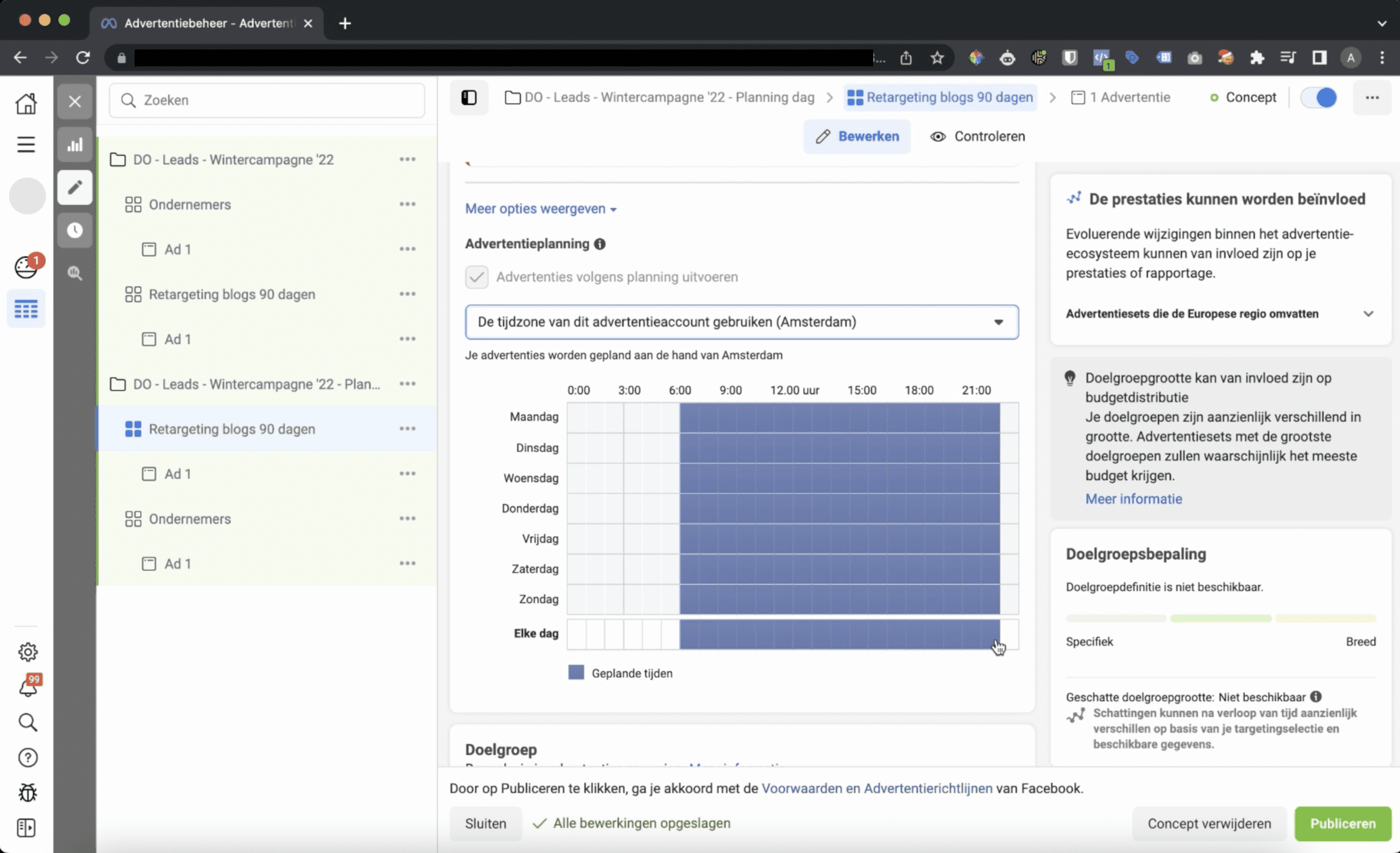Click the Geplande tijden legend color swatch
Image resolution: width=1400 pixels, height=853 pixels.
[x=576, y=673]
